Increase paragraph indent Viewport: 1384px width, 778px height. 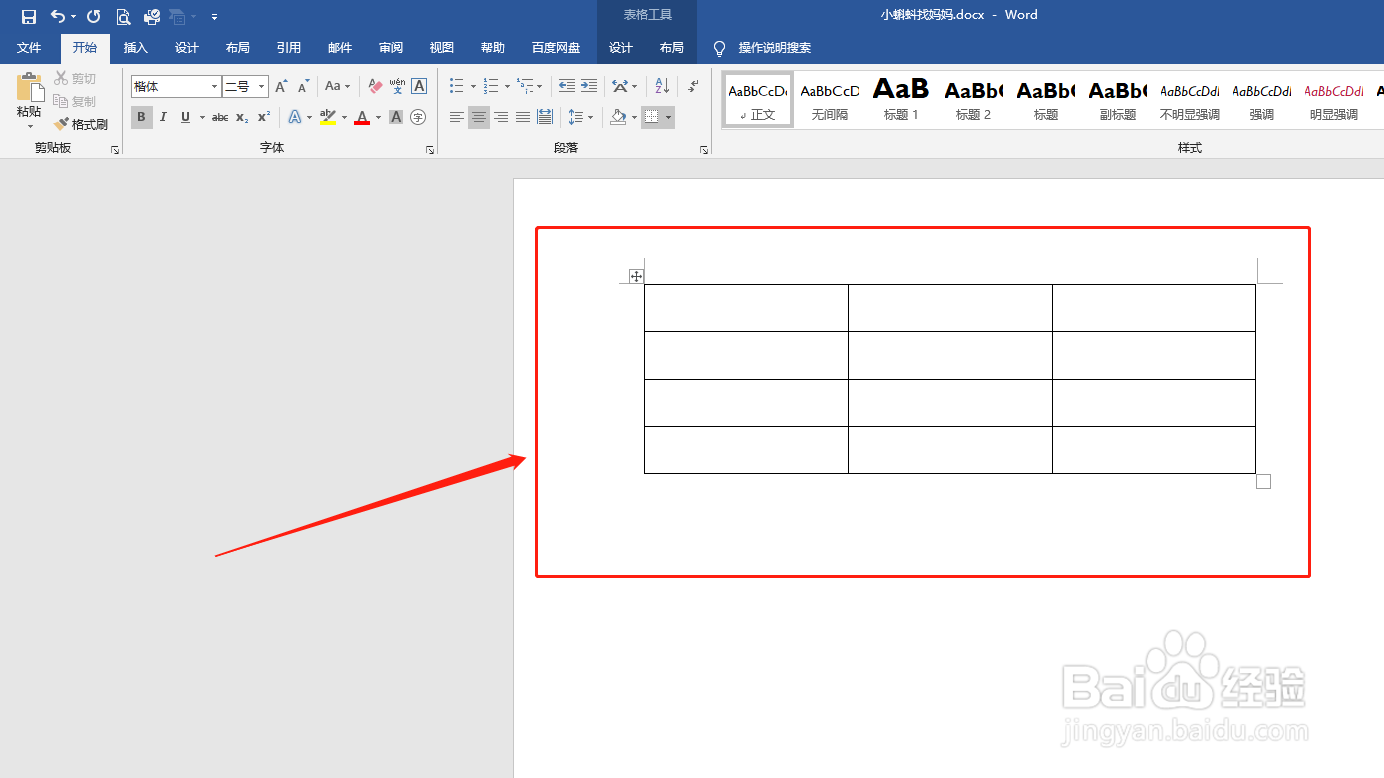589,87
